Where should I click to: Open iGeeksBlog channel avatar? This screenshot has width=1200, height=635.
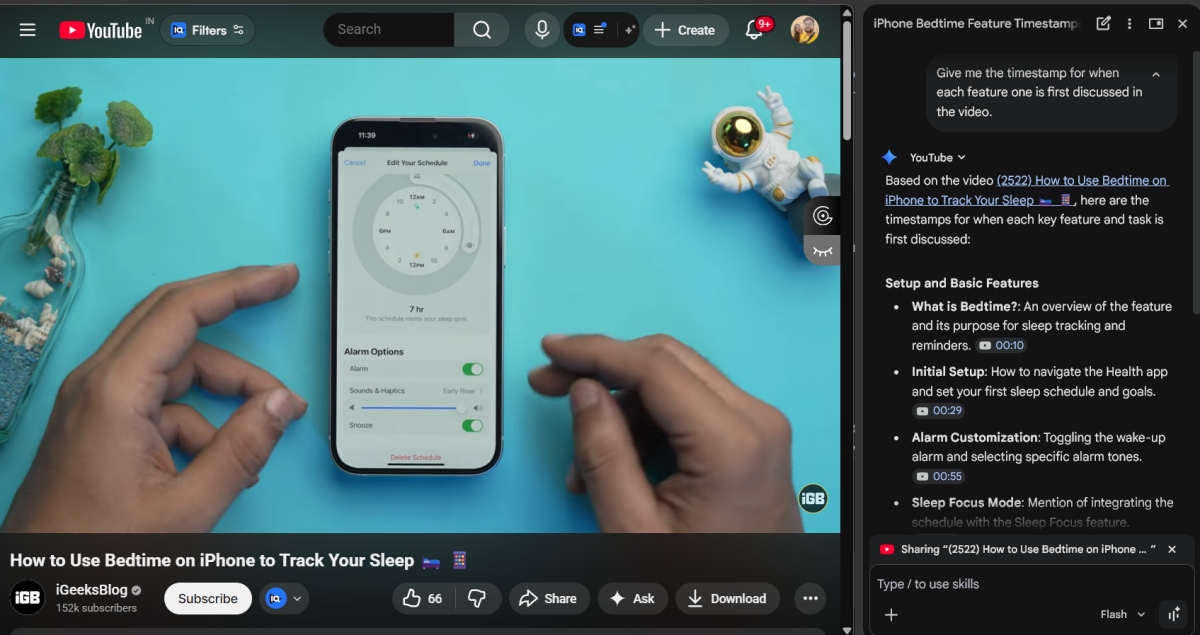[27, 597]
